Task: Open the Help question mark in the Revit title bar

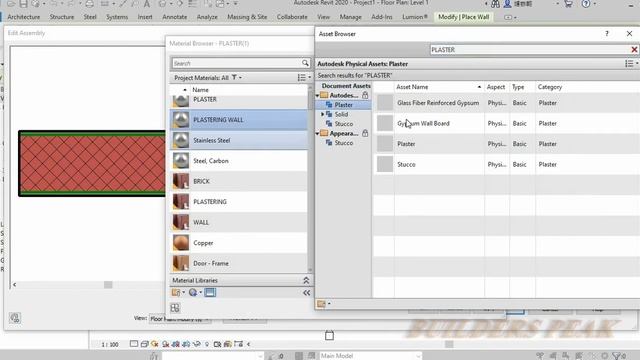Action: click(x=586, y=4)
